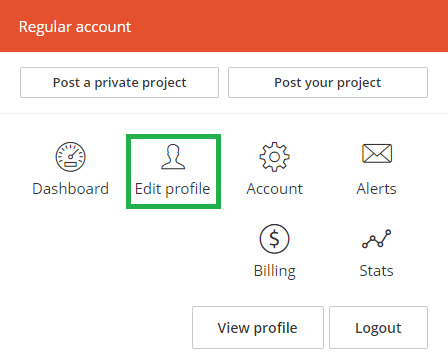Log out using the Logout button
Screen dimensions: 448x363
coord(378,328)
